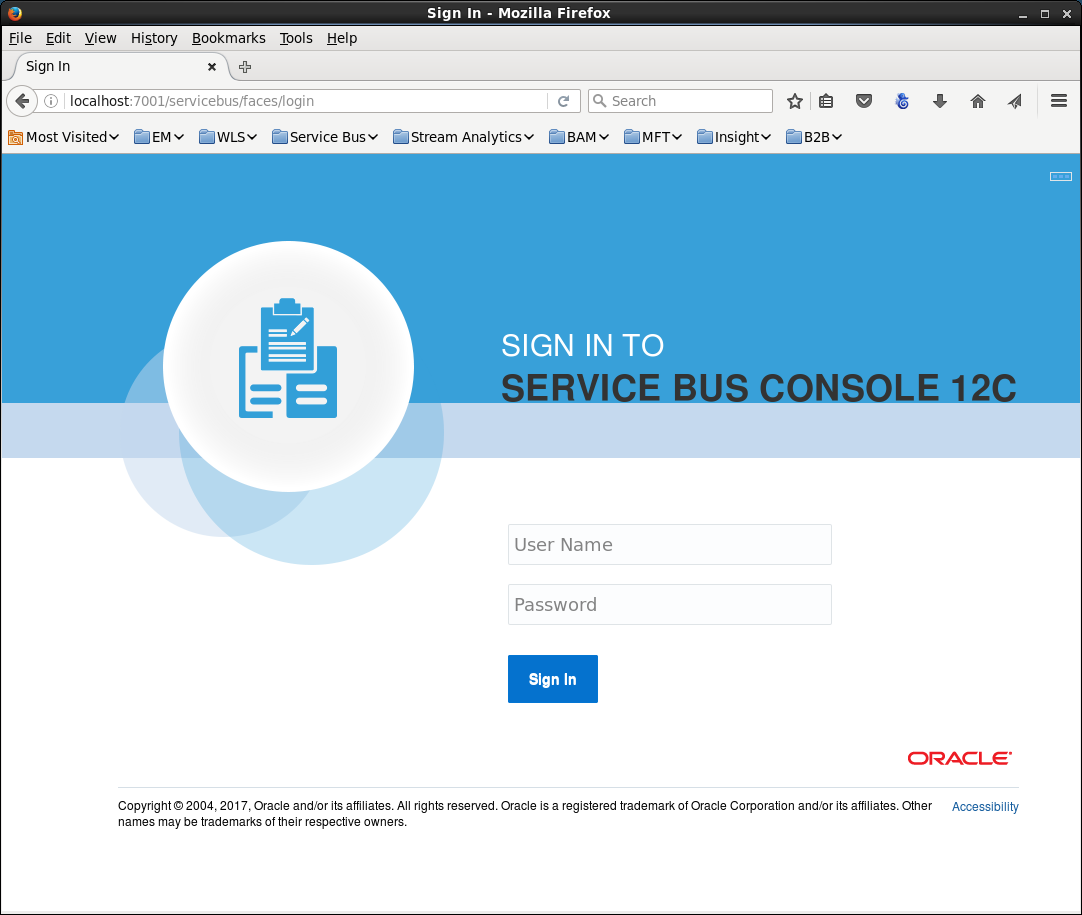1082x915 pixels.
Task: Go to the Firefox Home icon
Action: [978, 101]
